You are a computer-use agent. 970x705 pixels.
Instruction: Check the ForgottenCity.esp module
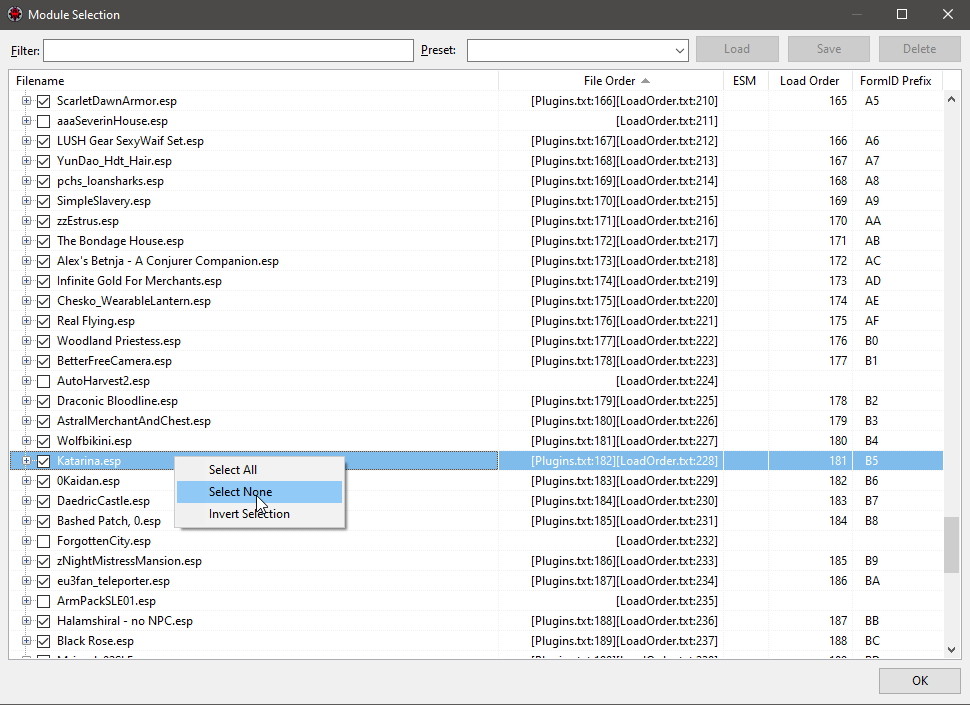click(x=43, y=541)
